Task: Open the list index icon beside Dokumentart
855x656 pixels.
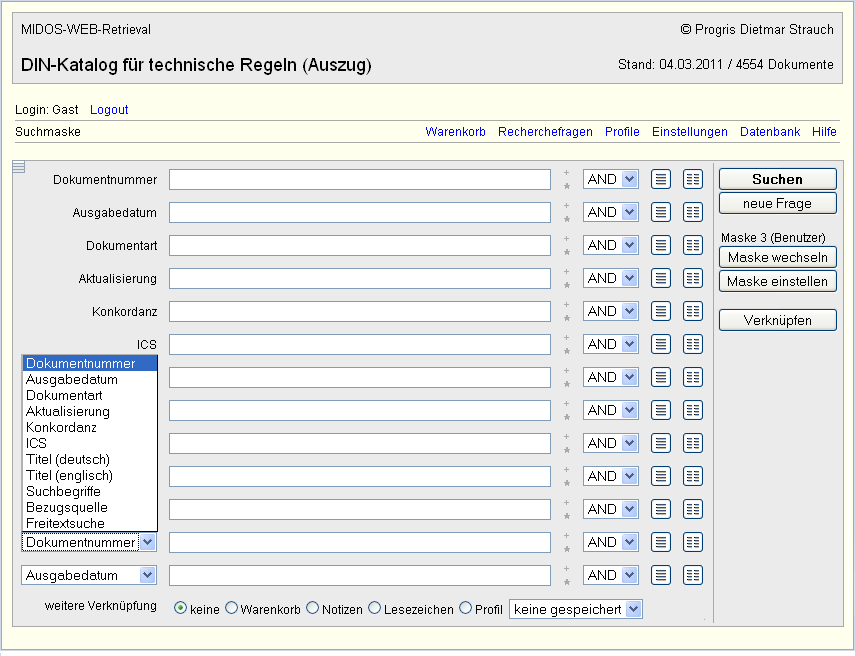Action: click(661, 245)
